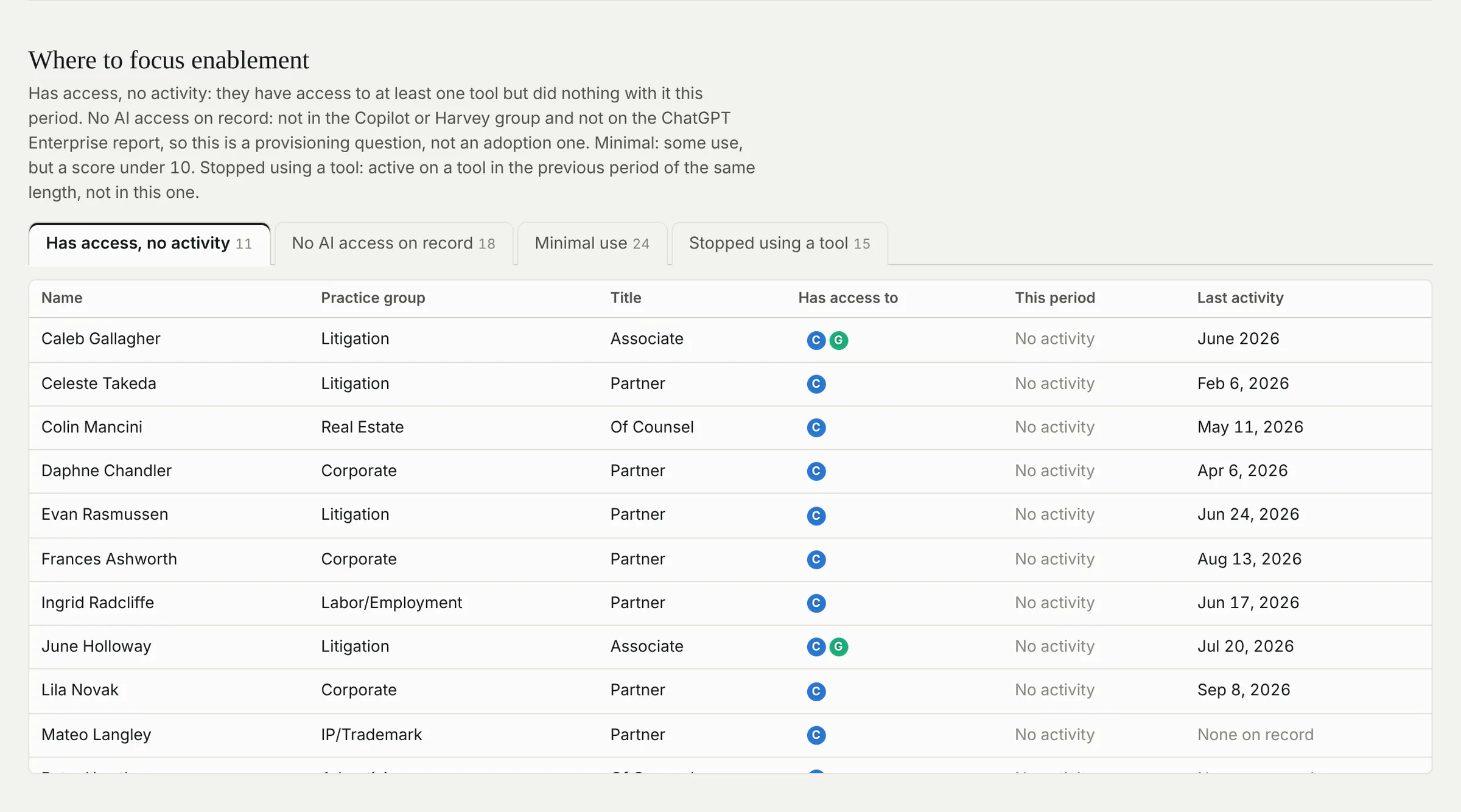
Task: Select the name Evan Rasmussen
Action: coord(105,514)
